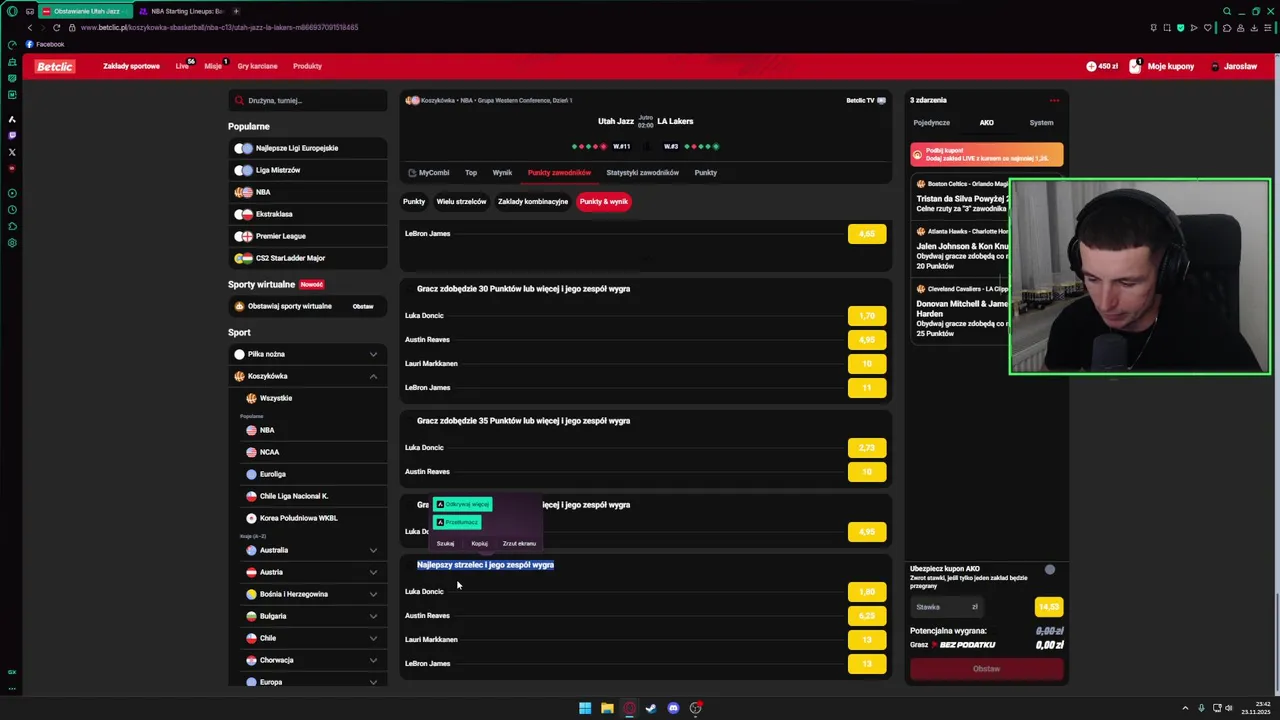Go back with the browser back arrow
This screenshot has height=720, width=1280.
(x=29, y=27)
